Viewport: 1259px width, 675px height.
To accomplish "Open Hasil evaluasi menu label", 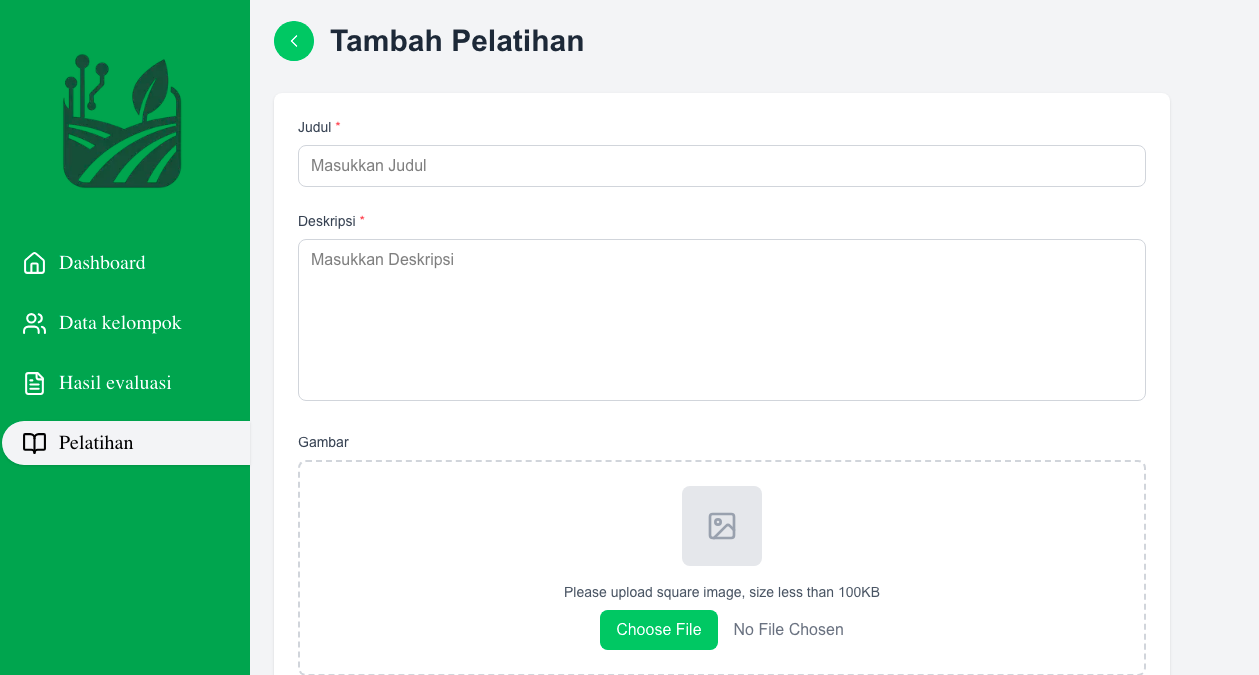I will [x=115, y=383].
